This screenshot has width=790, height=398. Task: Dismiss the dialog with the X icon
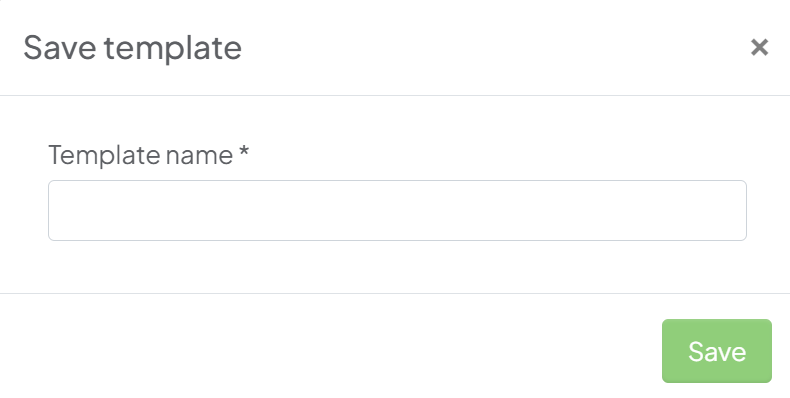pyautogui.click(x=759, y=47)
